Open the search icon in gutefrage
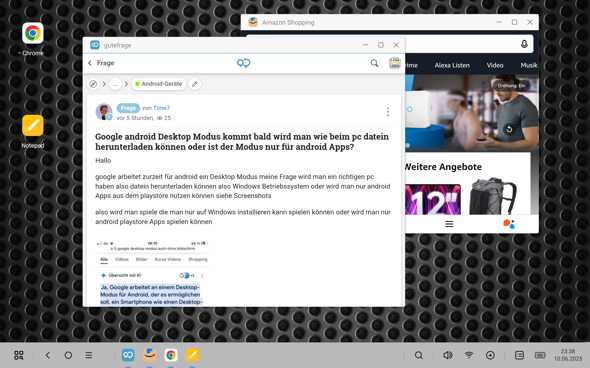 (374, 63)
